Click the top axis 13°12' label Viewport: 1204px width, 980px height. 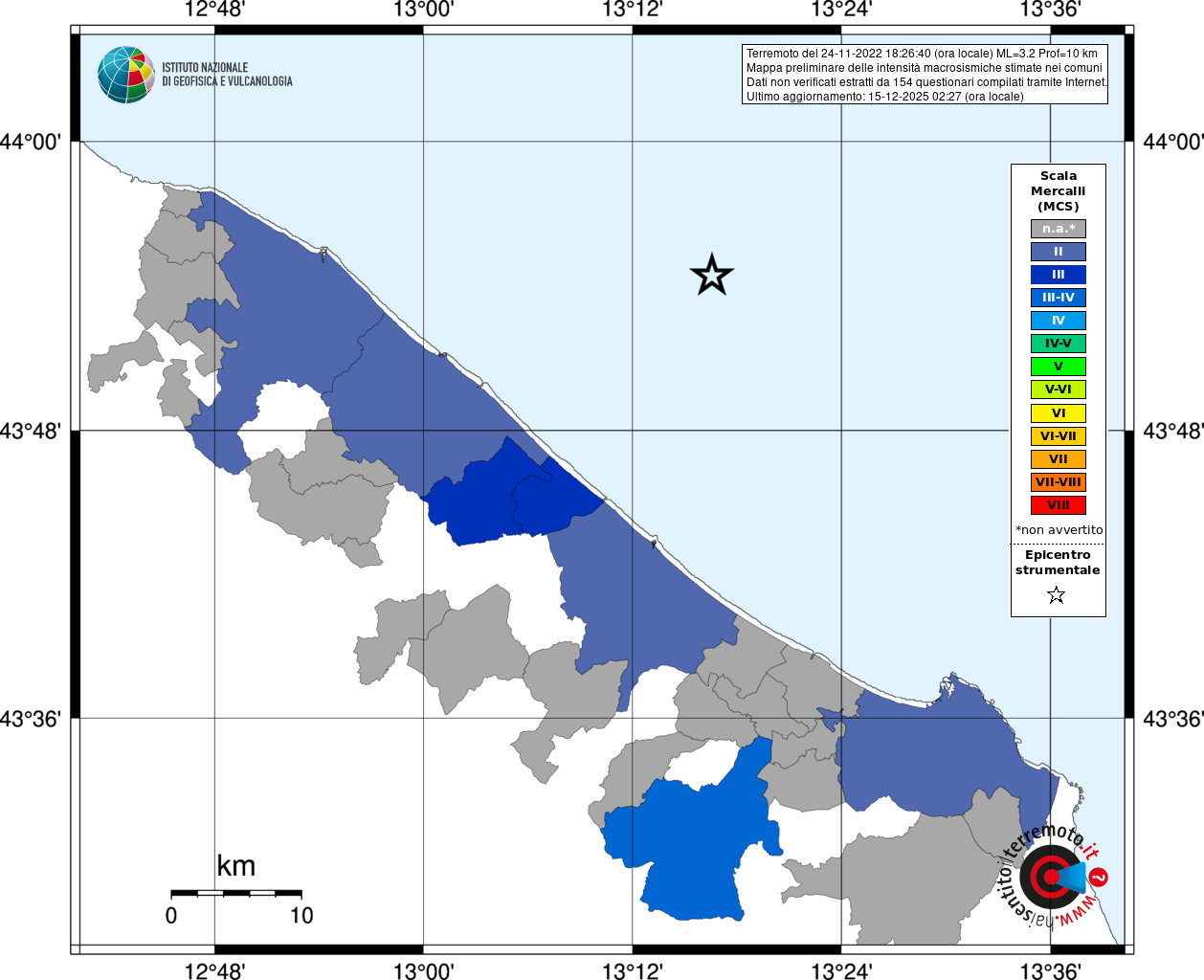pyautogui.click(x=633, y=10)
